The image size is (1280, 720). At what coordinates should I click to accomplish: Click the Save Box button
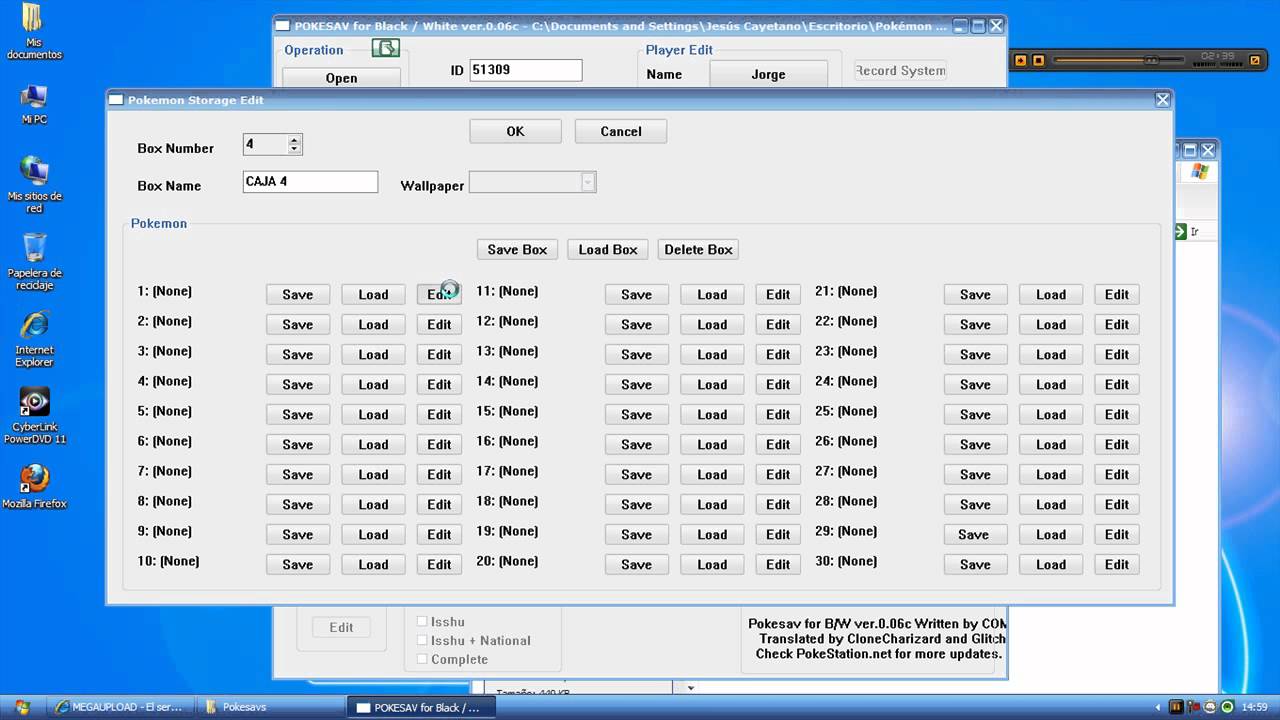517,249
